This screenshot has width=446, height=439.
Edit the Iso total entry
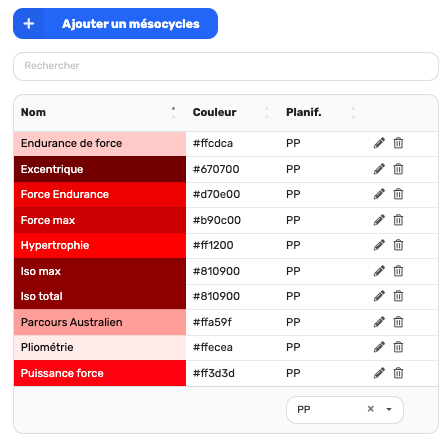(x=379, y=296)
